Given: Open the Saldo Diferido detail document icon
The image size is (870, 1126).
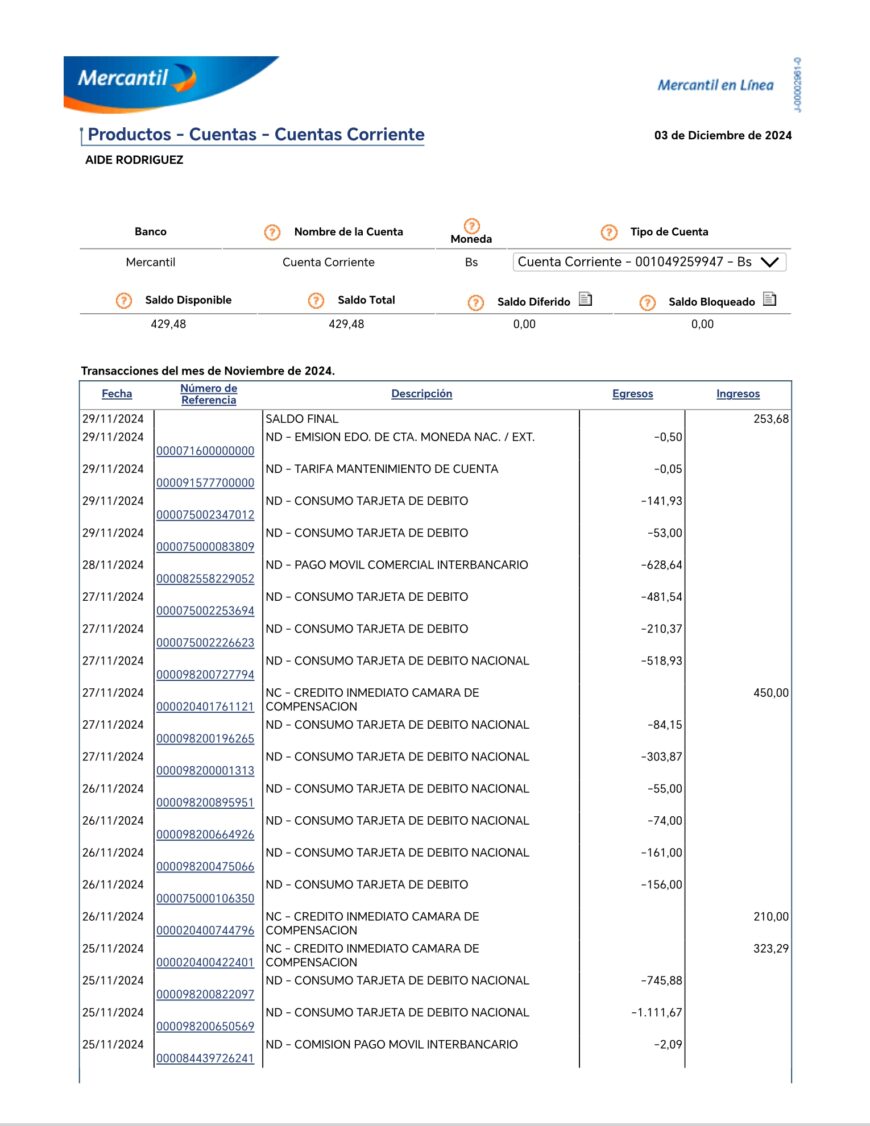Looking at the screenshot, I should [x=586, y=299].
